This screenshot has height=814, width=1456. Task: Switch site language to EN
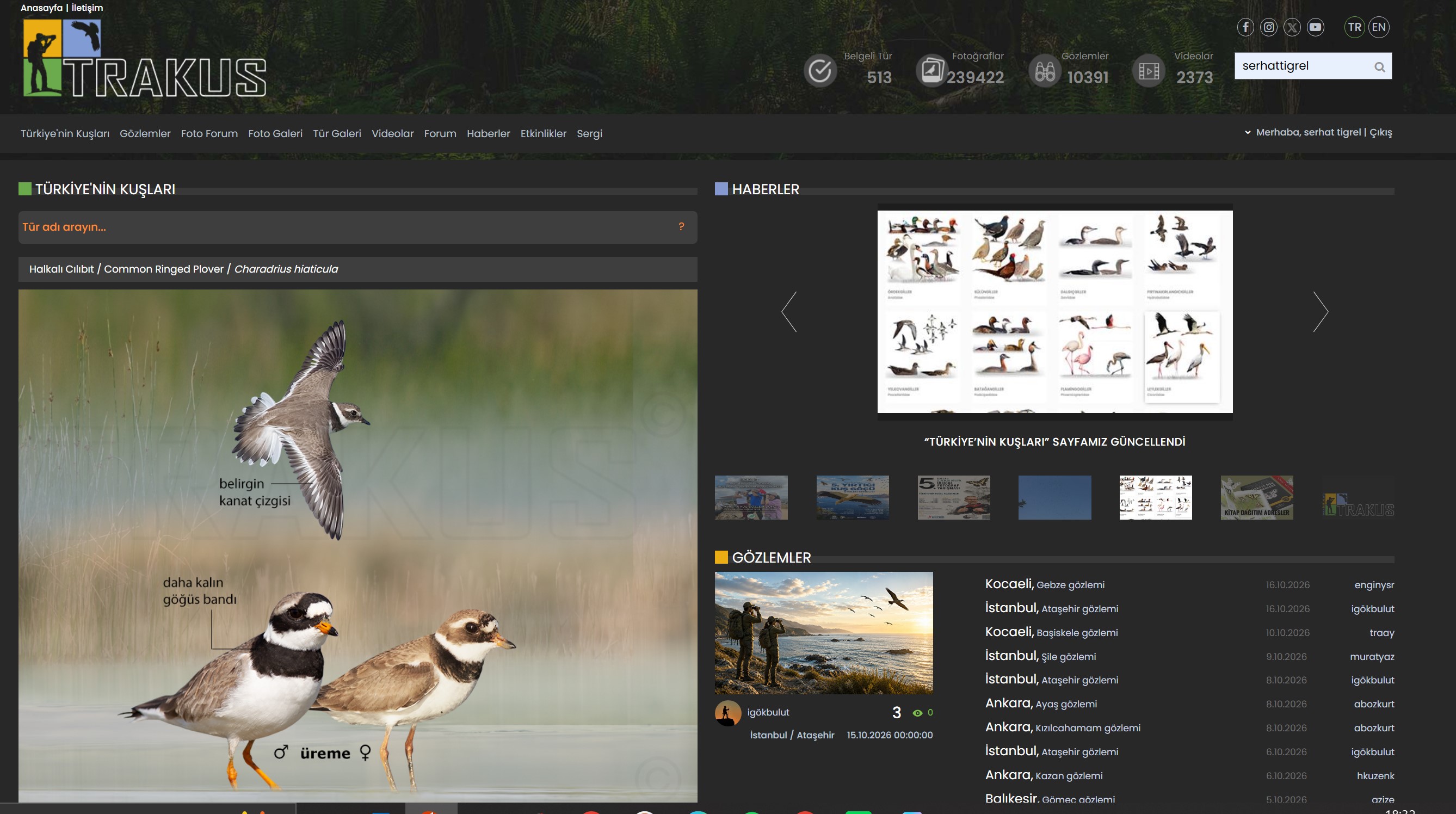1379,27
